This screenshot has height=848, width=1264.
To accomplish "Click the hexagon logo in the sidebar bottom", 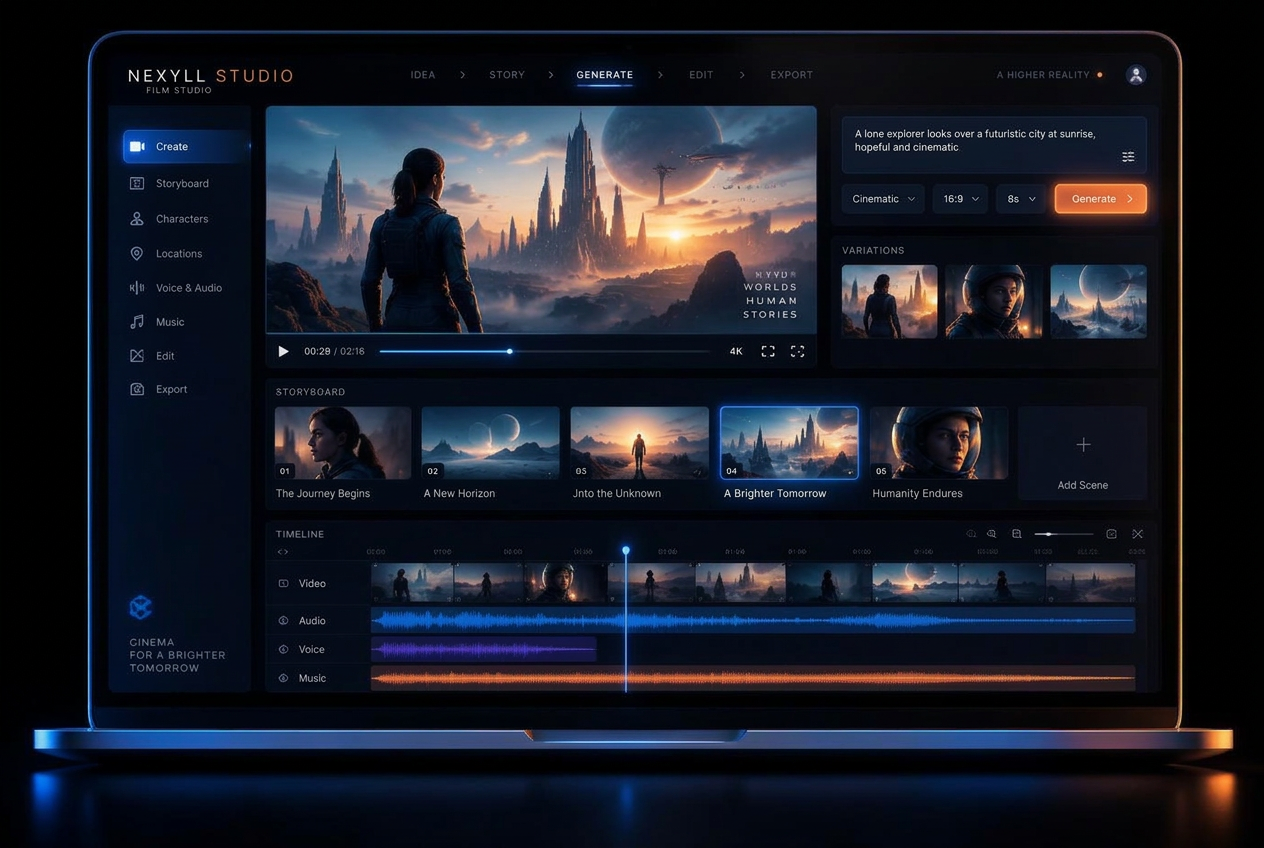I will (141, 607).
